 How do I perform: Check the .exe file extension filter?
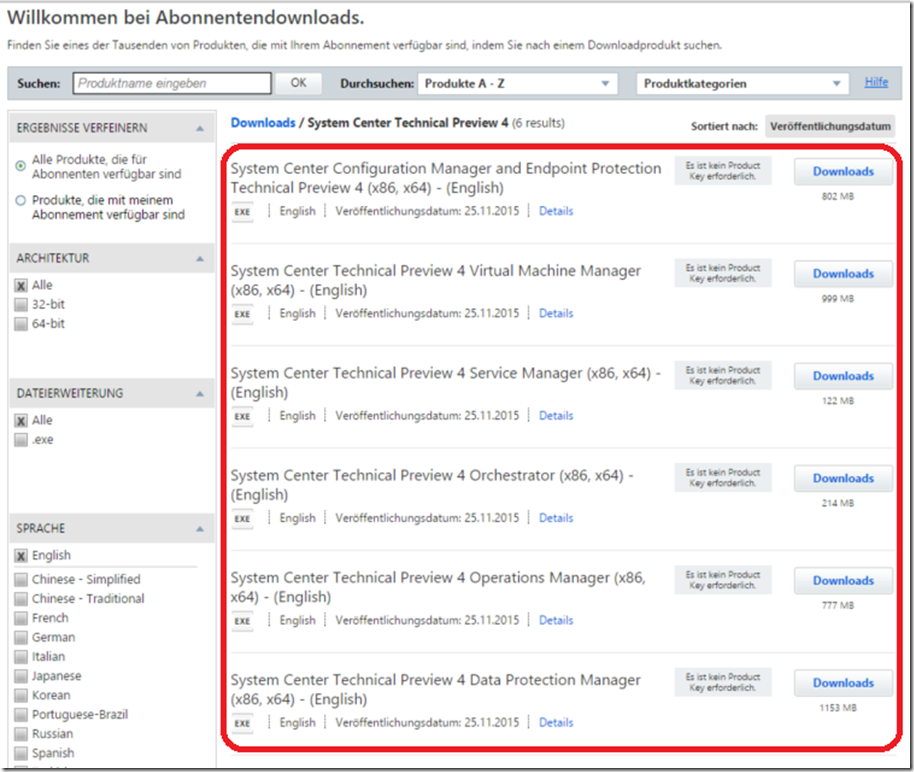(x=21, y=440)
